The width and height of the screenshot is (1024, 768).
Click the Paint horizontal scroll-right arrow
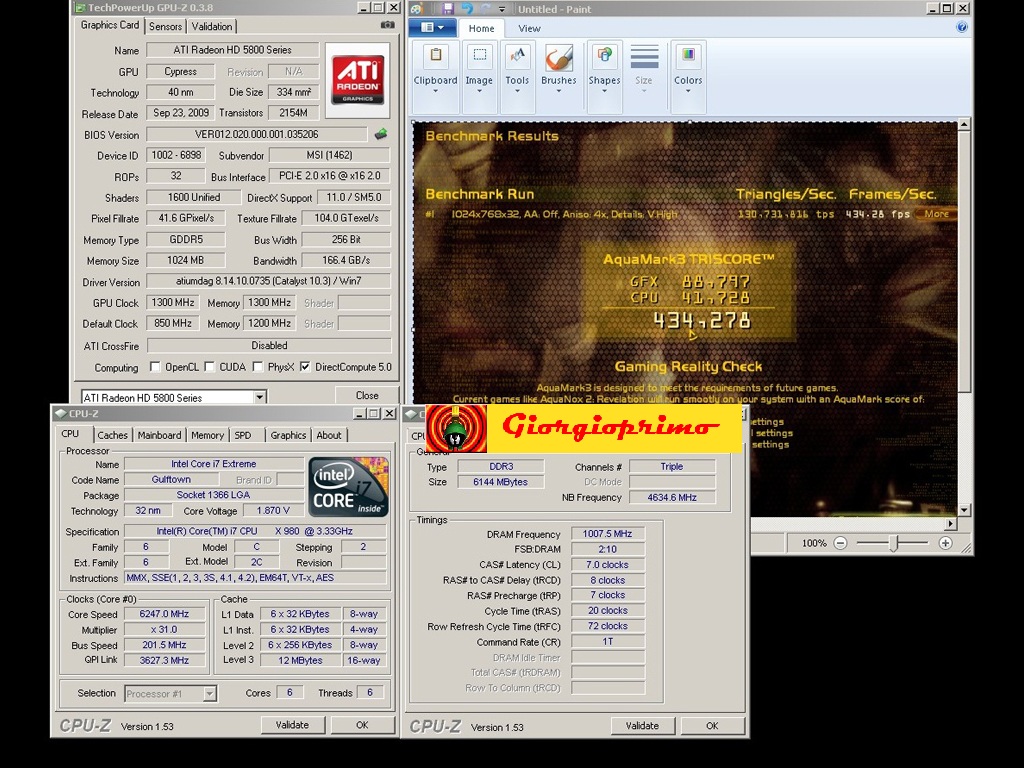[x=951, y=523]
